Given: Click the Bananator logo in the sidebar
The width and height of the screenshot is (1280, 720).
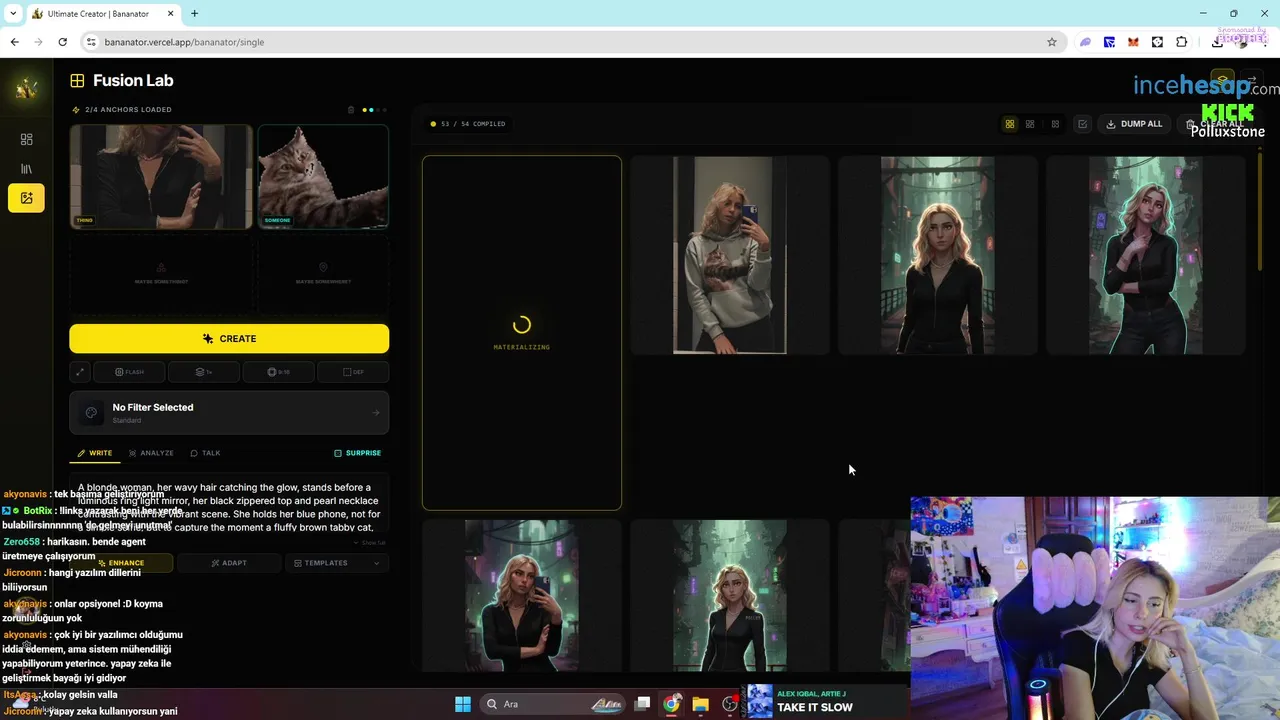Looking at the screenshot, I should click(x=26, y=89).
